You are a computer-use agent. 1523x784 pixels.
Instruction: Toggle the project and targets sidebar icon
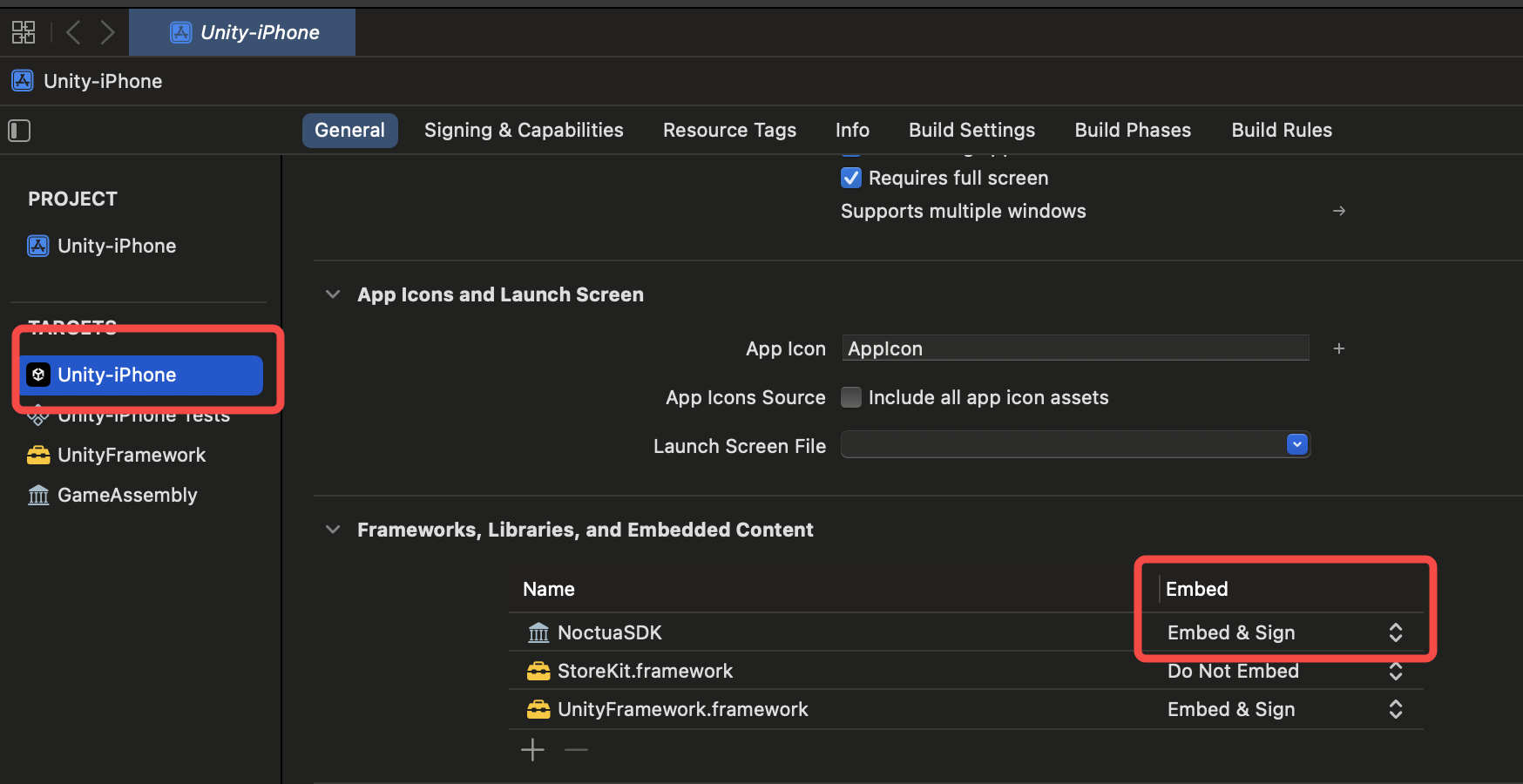19,131
